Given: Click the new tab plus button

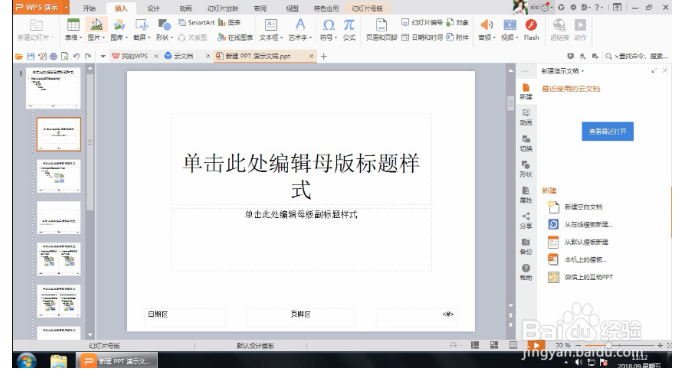Looking at the screenshot, I should pyautogui.click(x=324, y=56).
